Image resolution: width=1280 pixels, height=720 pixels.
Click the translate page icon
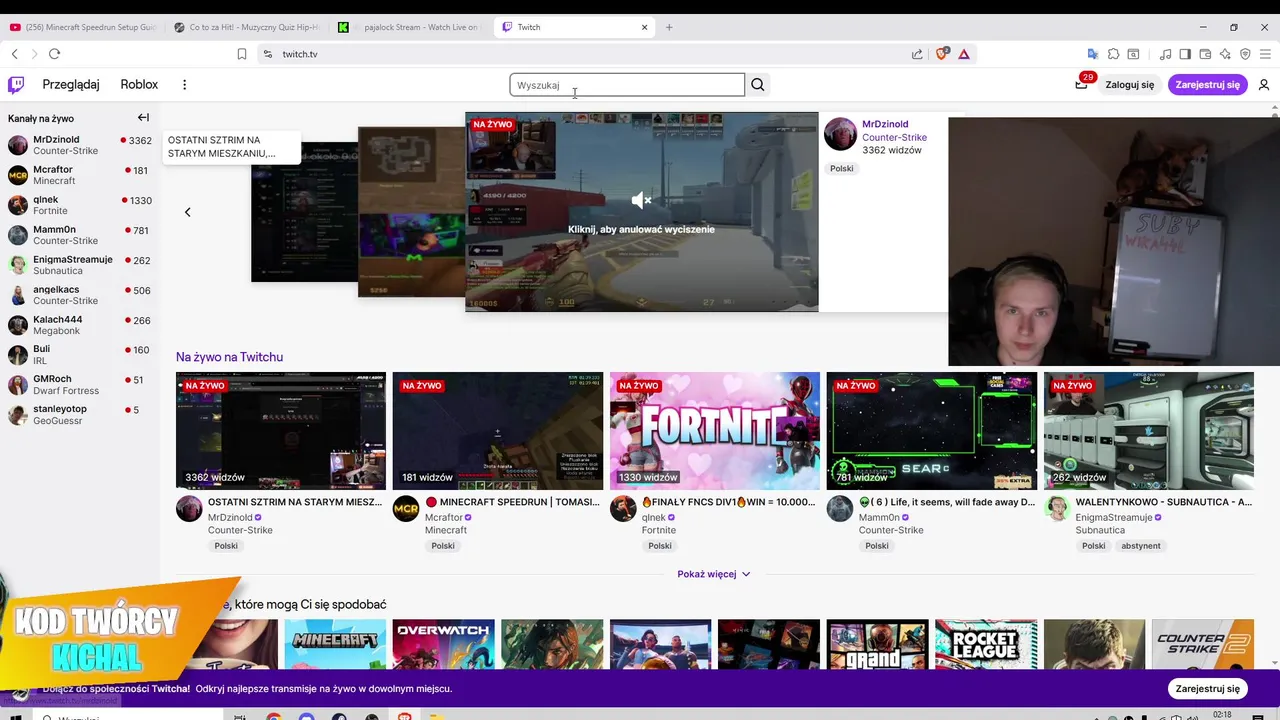tap(1092, 54)
